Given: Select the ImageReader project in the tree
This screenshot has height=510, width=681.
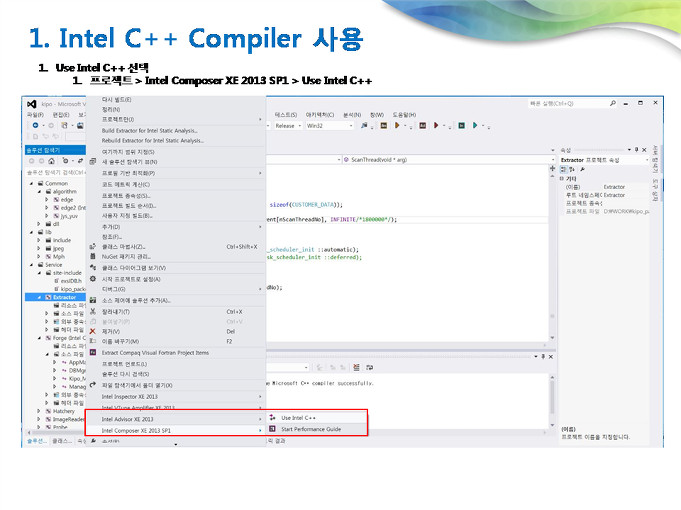Looking at the screenshot, I should click(x=68, y=419).
